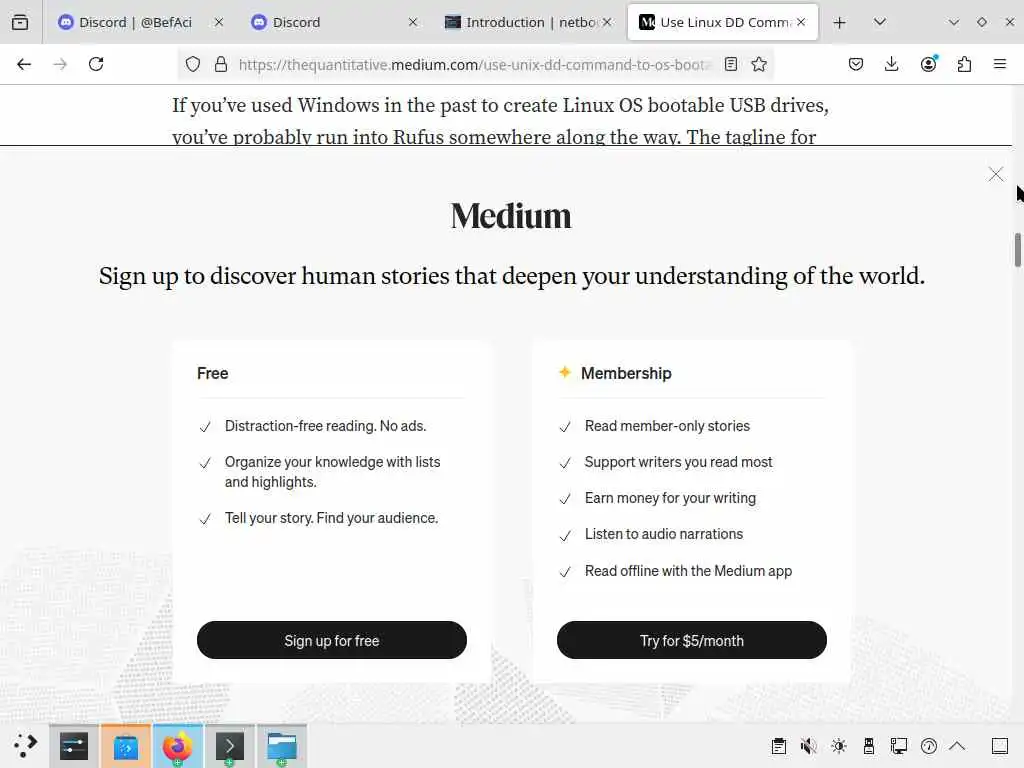
Task: Show desktop via taskbar corner
Action: tap(1000, 746)
